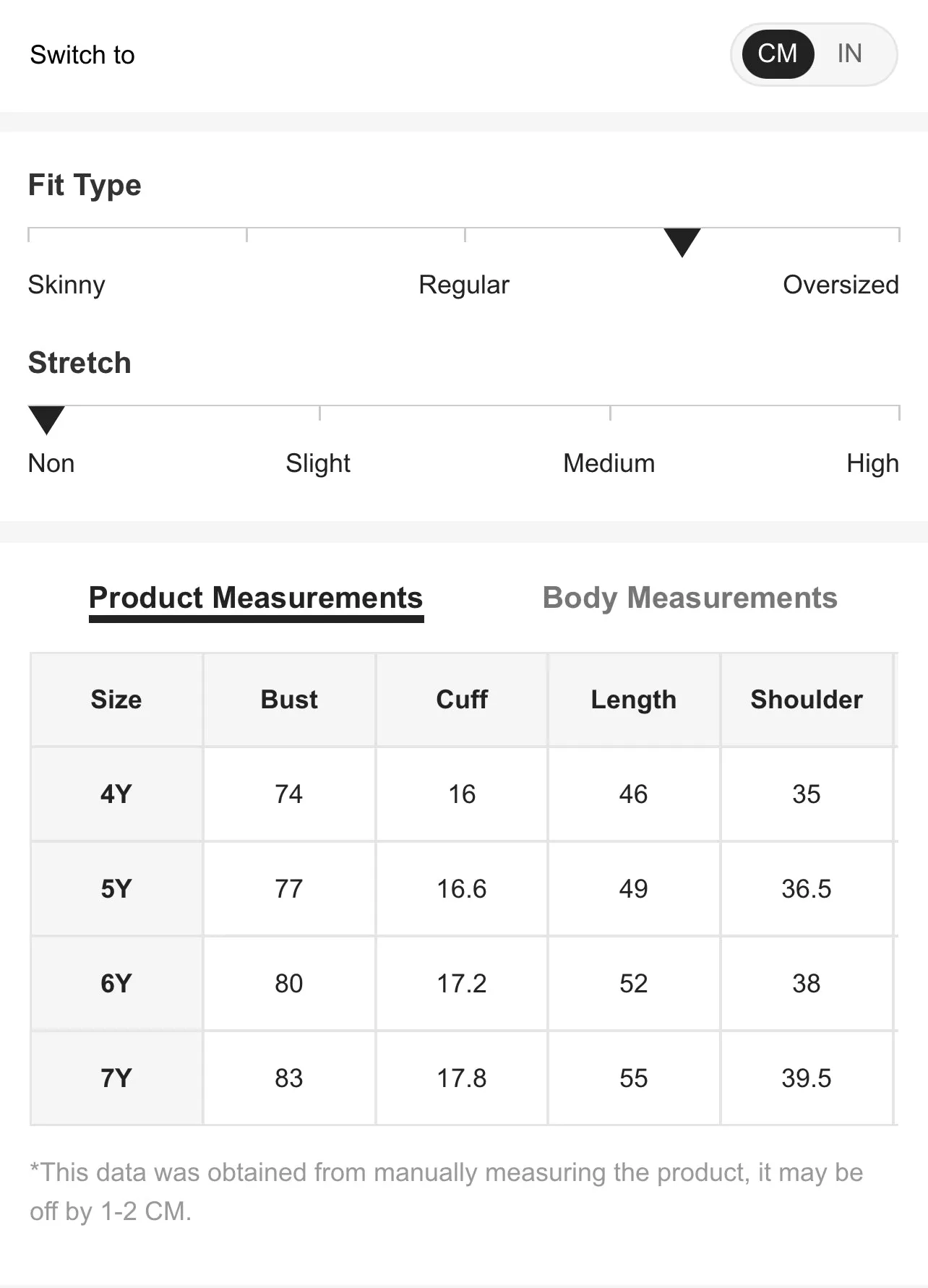Click the 6Y size row header

click(116, 983)
